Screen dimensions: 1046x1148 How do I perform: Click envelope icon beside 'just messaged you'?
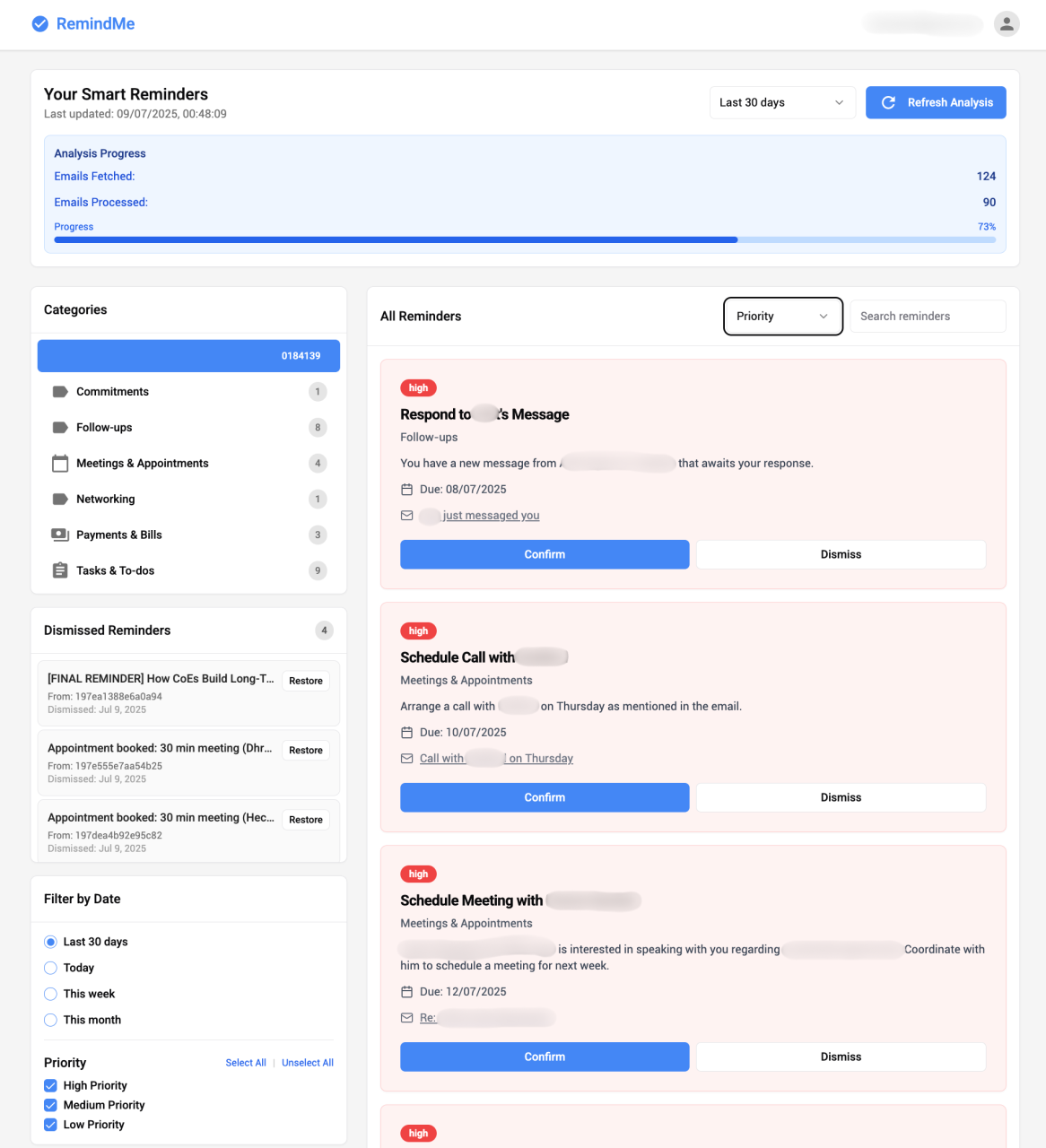406,516
